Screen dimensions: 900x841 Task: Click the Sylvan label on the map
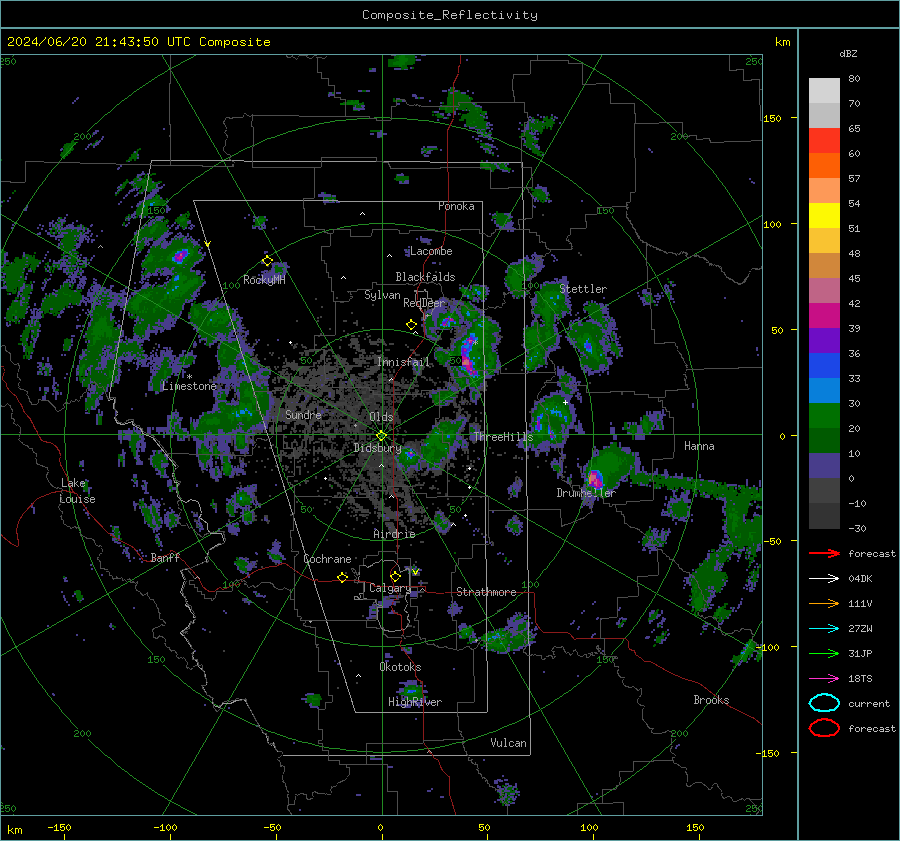tap(382, 295)
